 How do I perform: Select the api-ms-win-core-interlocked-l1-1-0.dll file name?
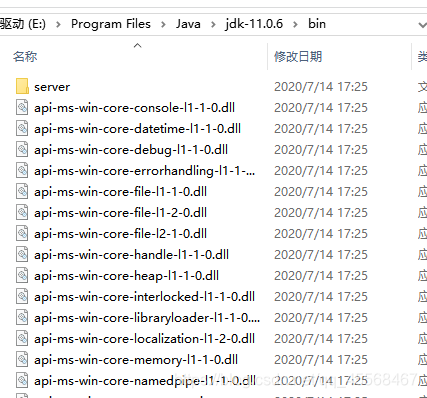144,297
